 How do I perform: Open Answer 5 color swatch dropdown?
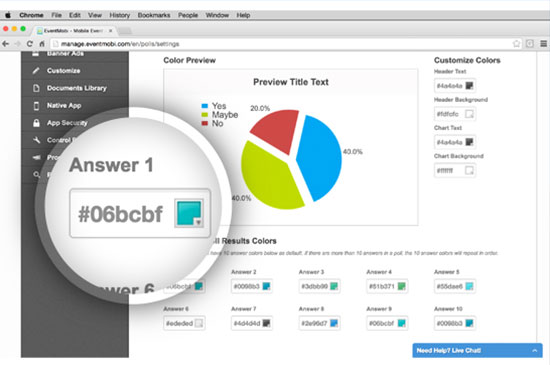click(x=469, y=286)
